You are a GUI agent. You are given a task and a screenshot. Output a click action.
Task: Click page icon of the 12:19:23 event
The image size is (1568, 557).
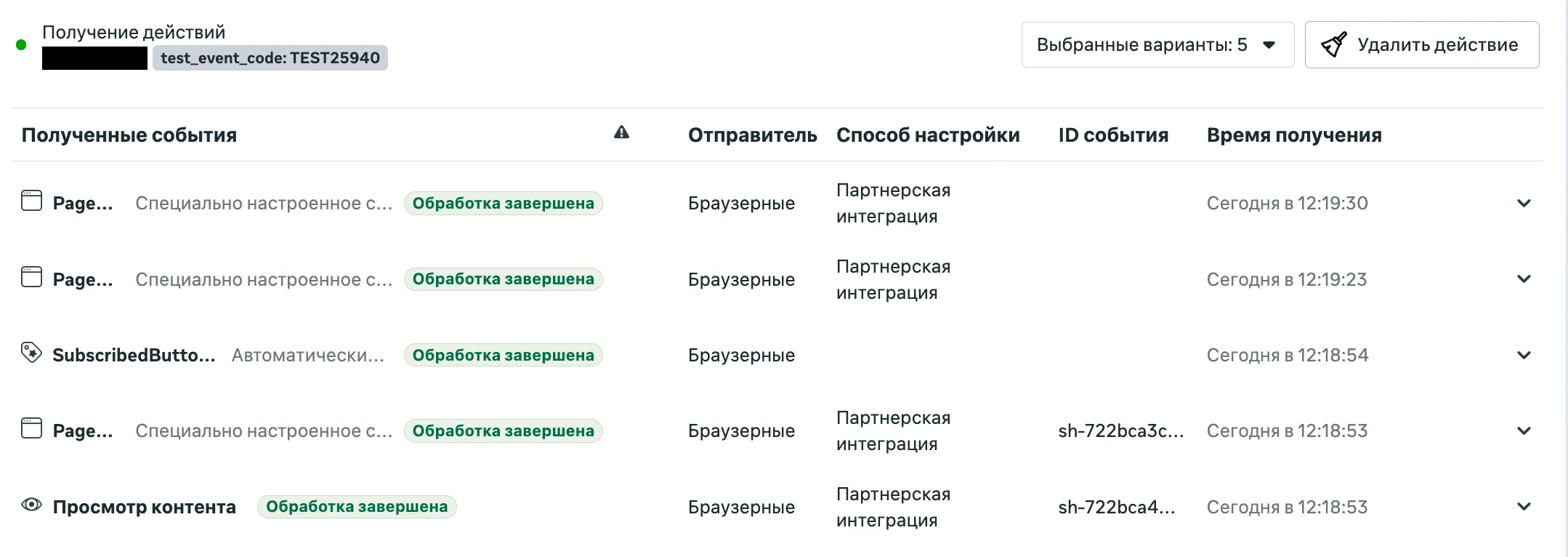coord(31,277)
